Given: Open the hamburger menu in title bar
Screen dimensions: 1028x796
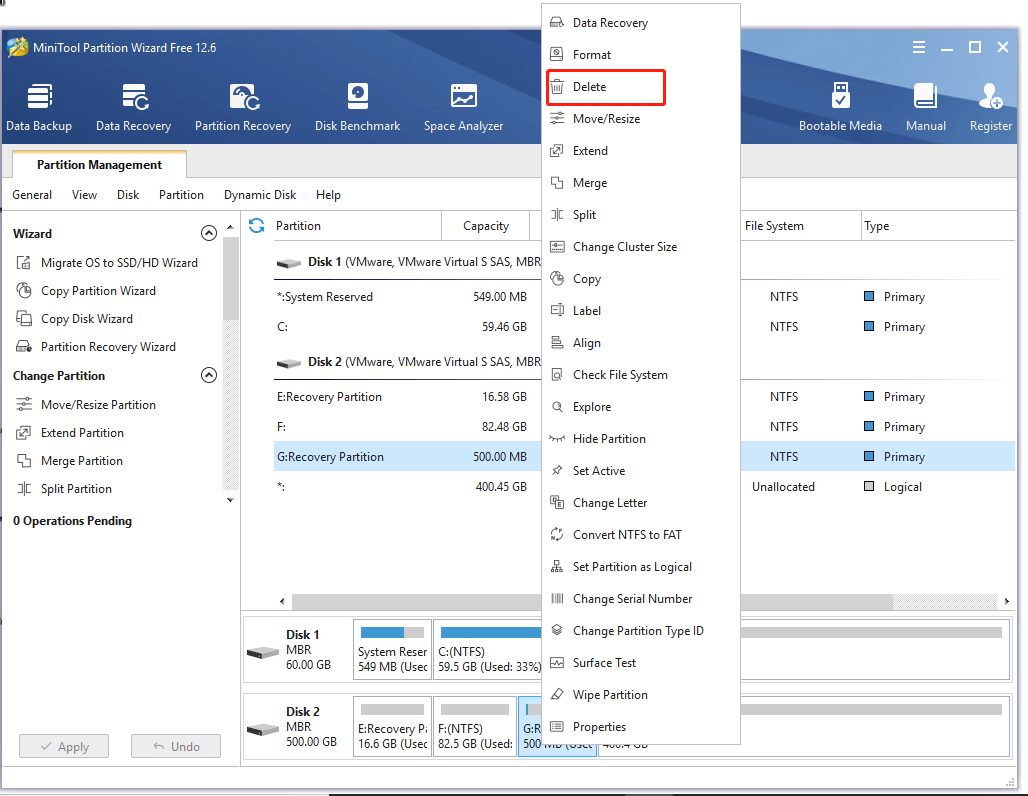Looking at the screenshot, I should (919, 47).
